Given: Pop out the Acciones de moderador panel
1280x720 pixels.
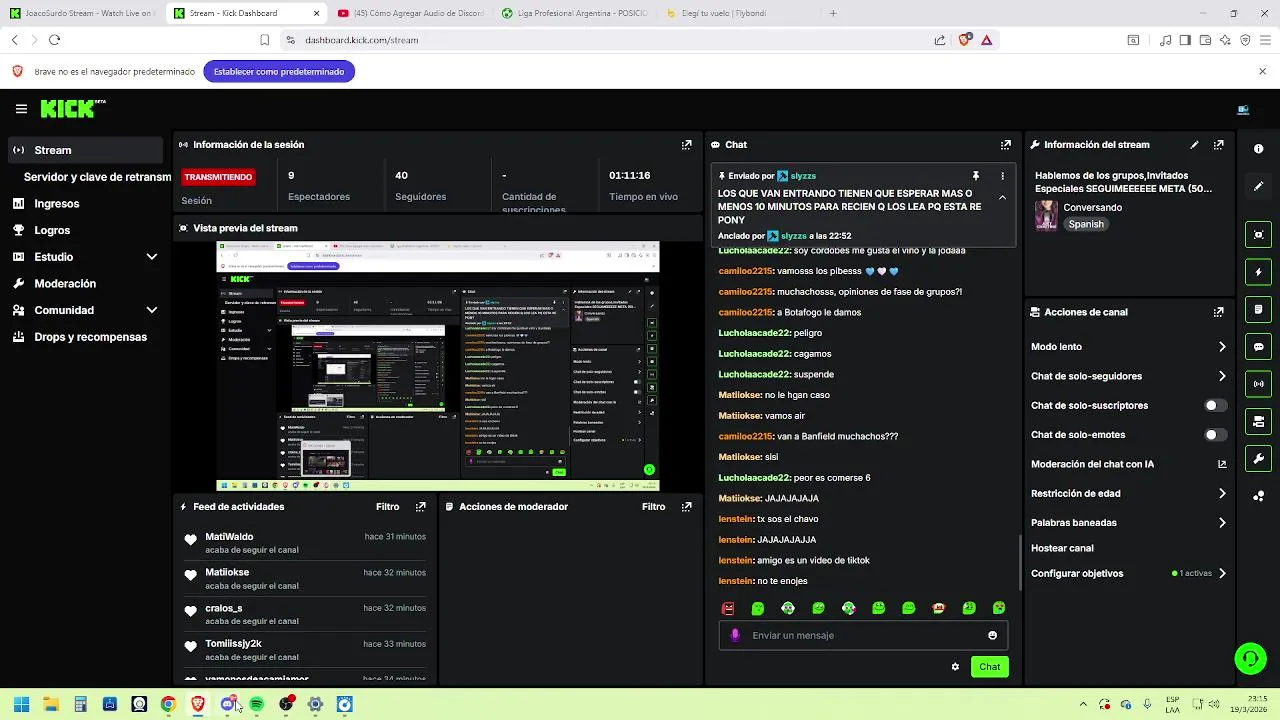Looking at the screenshot, I should coord(686,507).
